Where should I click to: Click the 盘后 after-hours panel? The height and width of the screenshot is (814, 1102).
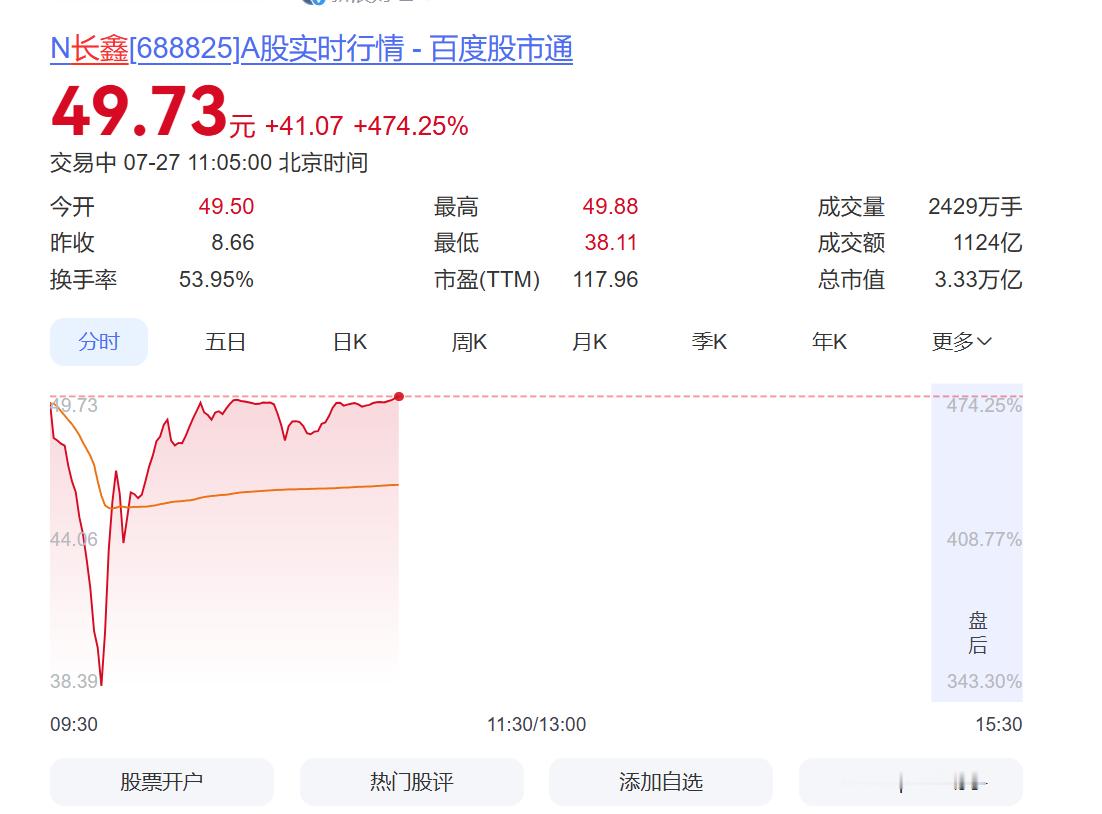(977, 543)
